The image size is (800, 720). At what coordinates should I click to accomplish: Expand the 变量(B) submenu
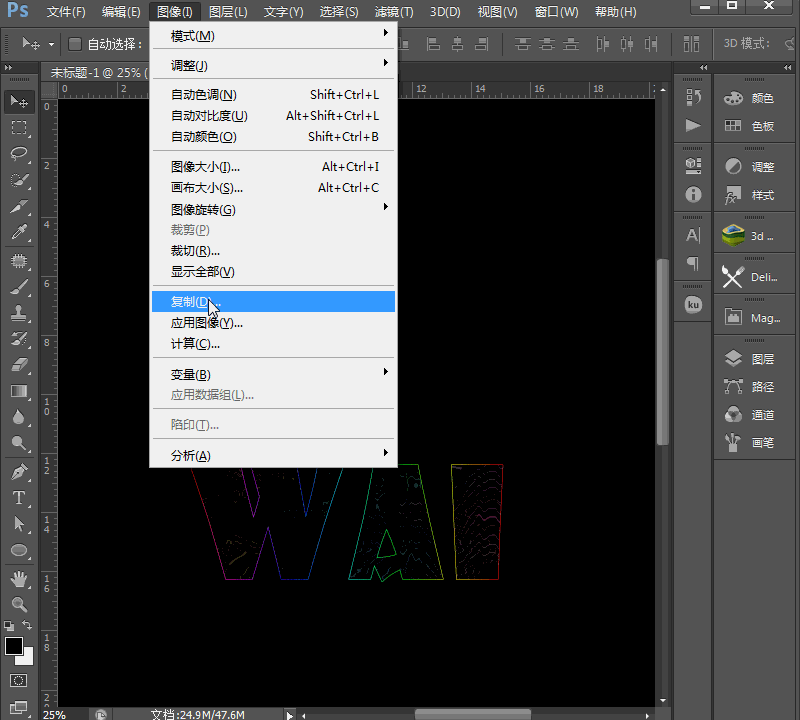tap(273, 375)
